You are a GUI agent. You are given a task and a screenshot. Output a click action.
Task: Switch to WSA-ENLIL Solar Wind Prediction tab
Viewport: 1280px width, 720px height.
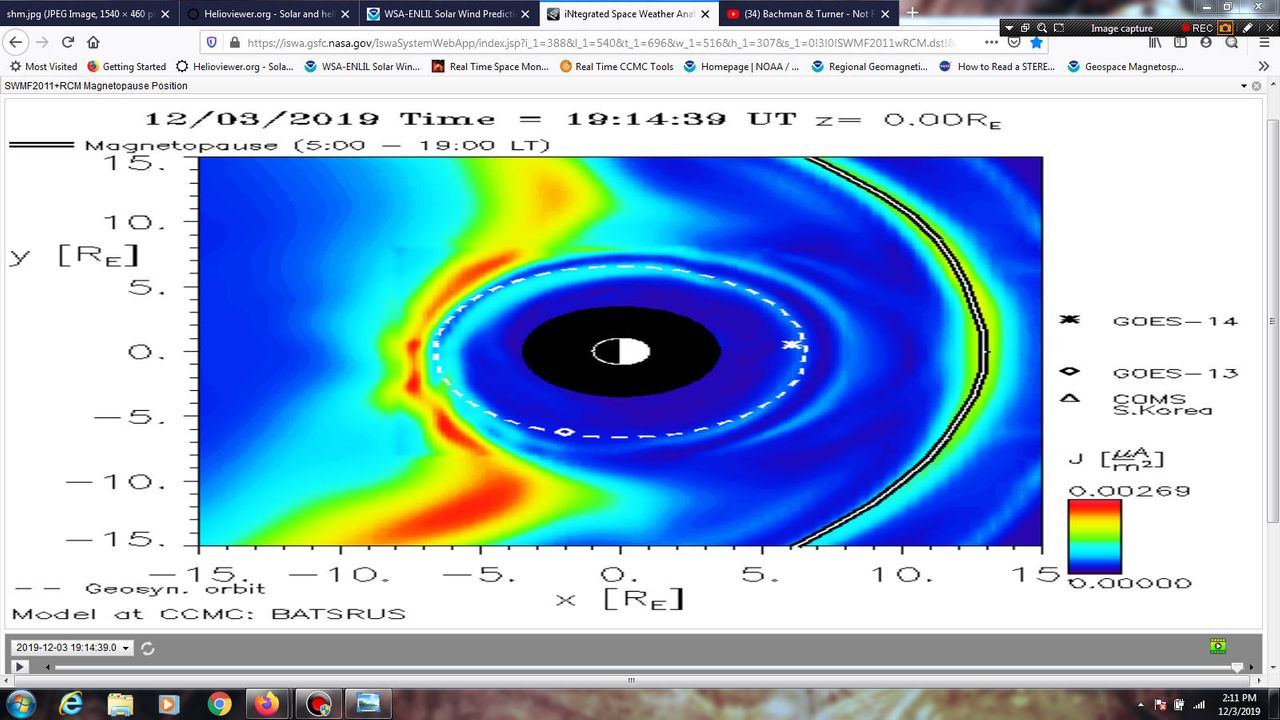point(448,14)
